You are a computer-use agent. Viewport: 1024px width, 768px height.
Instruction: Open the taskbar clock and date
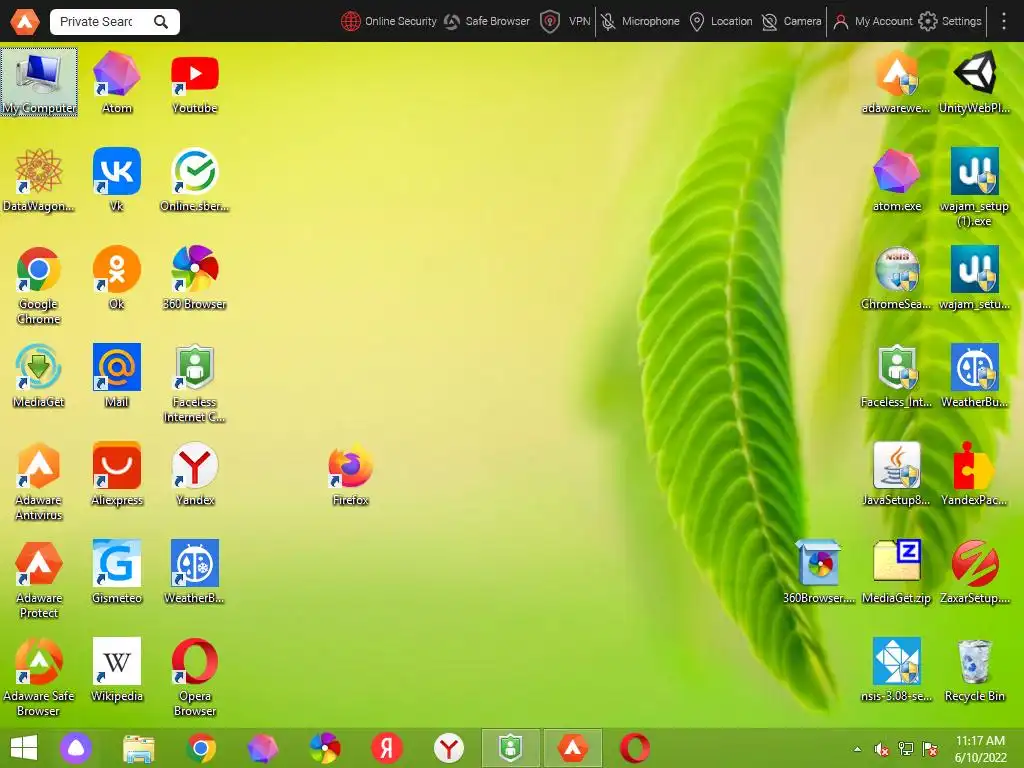tap(980, 749)
